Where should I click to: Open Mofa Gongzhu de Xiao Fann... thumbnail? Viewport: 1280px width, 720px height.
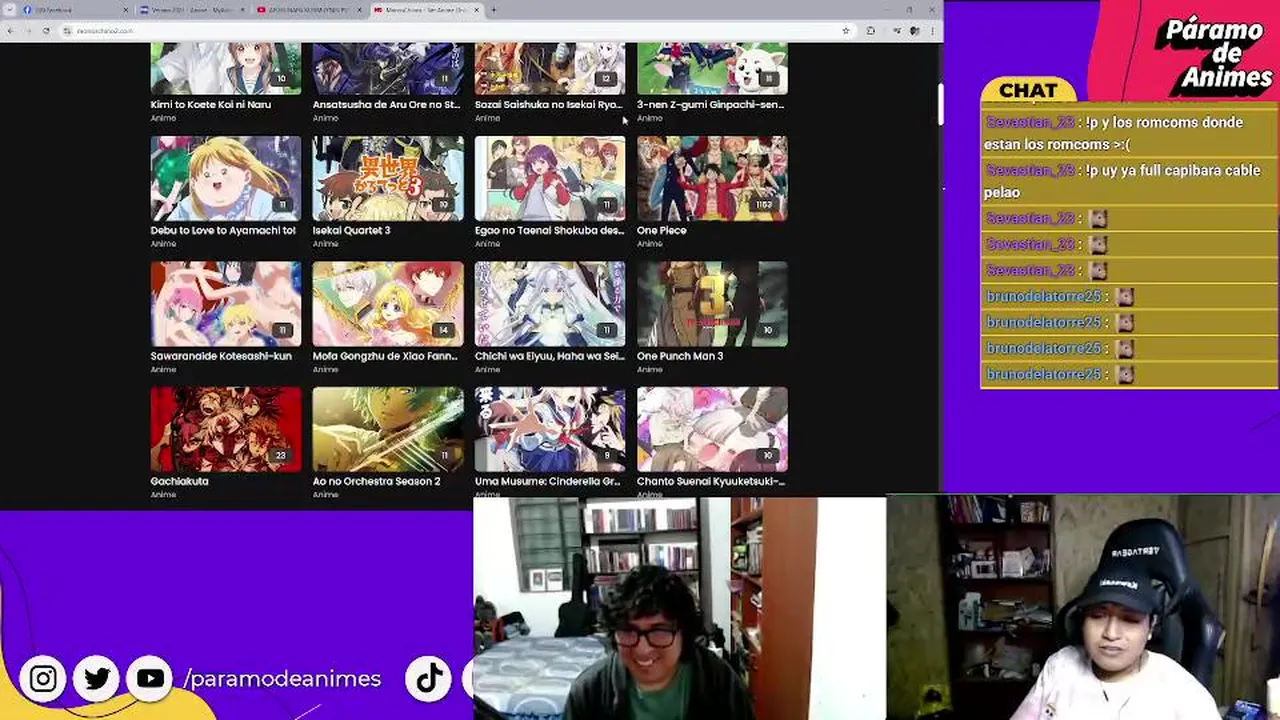pos(388,304)
